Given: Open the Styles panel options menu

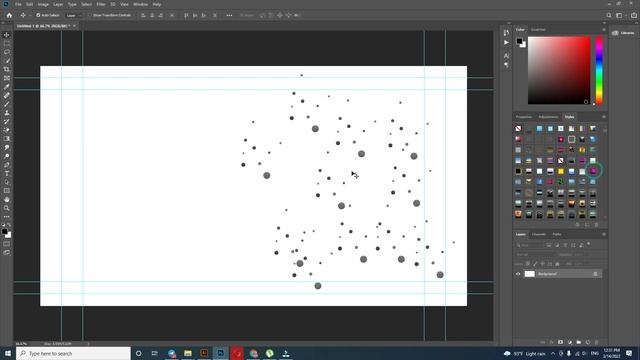Looking at the screenshot, I should coord(604,117).
